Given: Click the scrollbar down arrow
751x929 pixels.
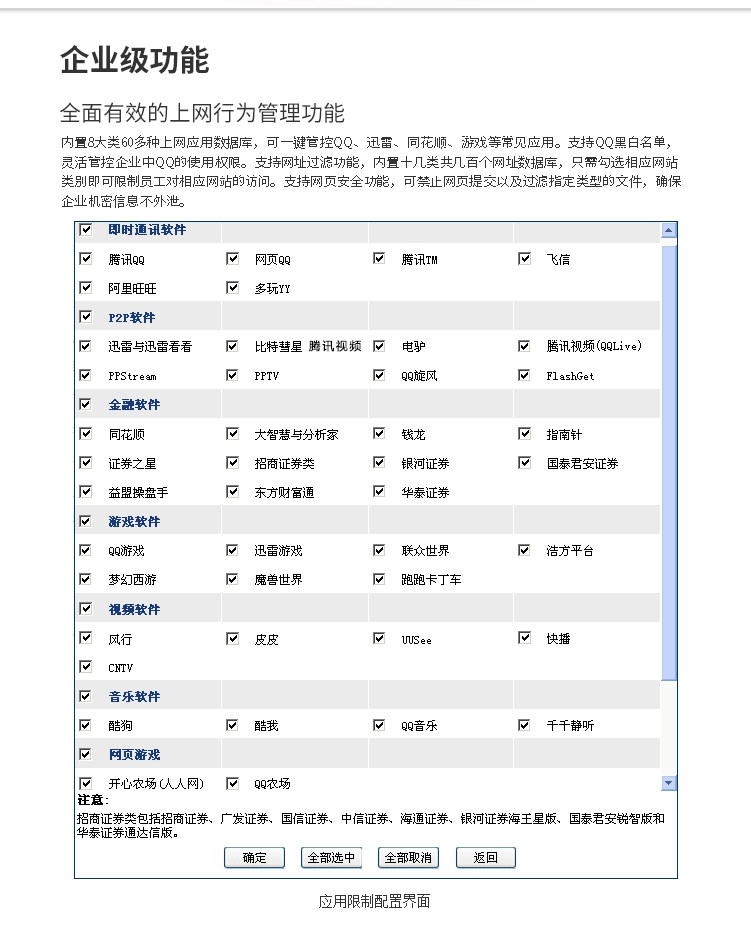Looking at the screenshot, I should pos(669,783).
